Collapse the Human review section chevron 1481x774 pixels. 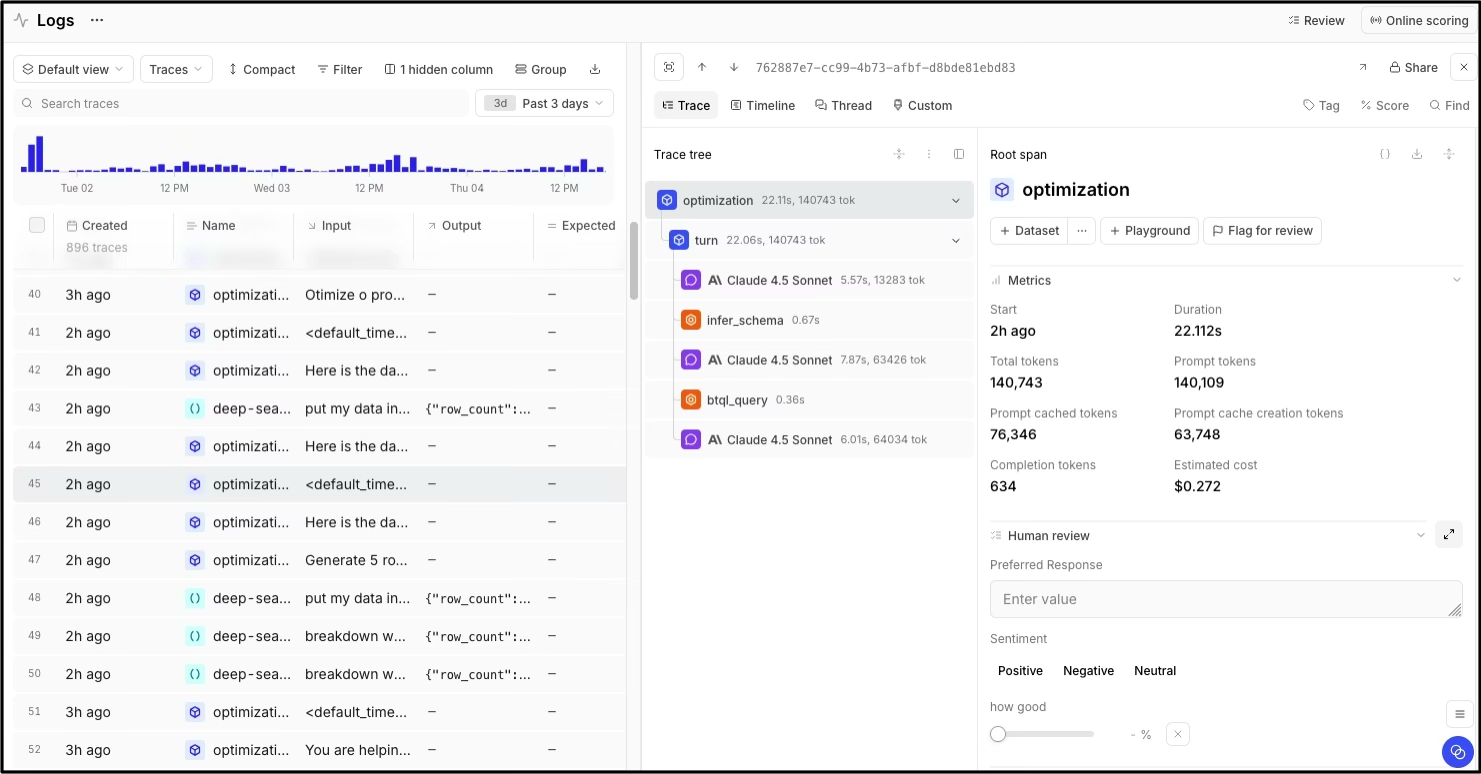(1420, 535)
